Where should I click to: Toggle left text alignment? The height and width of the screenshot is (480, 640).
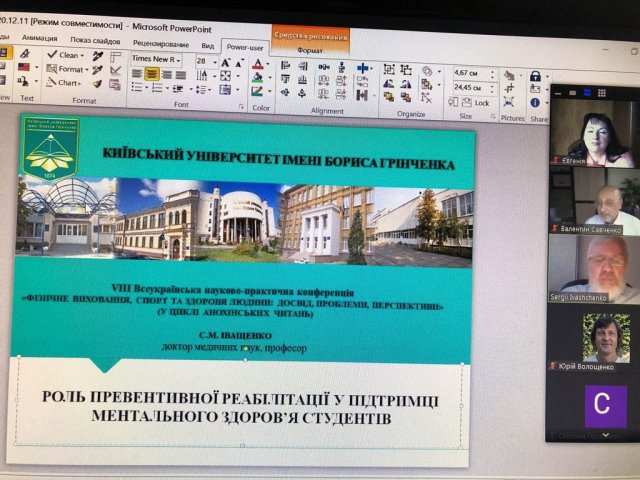137,73
